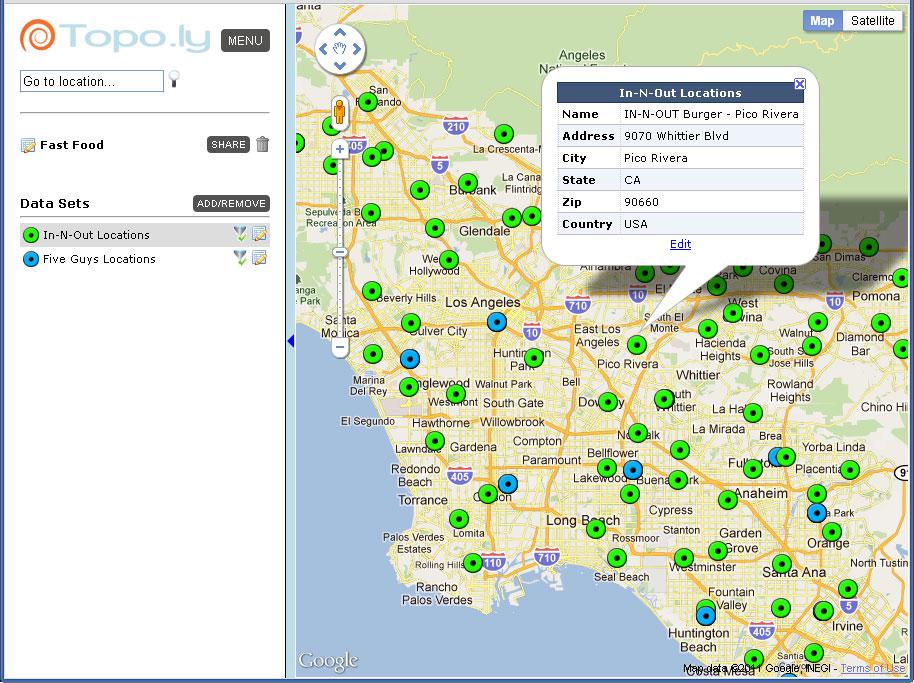Click the location search icon beside the field

[174, 79]
